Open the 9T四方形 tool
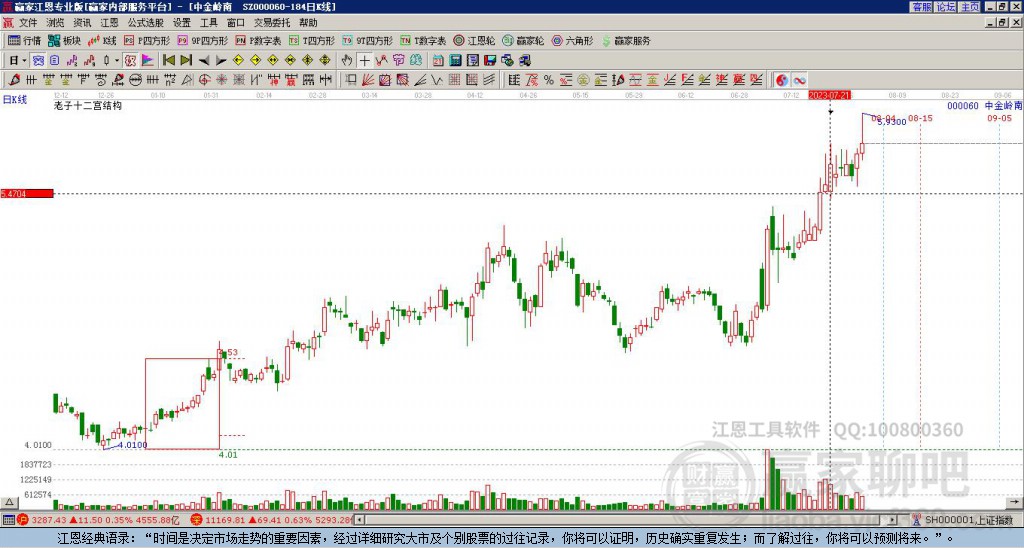Screen dimensions: 1024x548 368,40
